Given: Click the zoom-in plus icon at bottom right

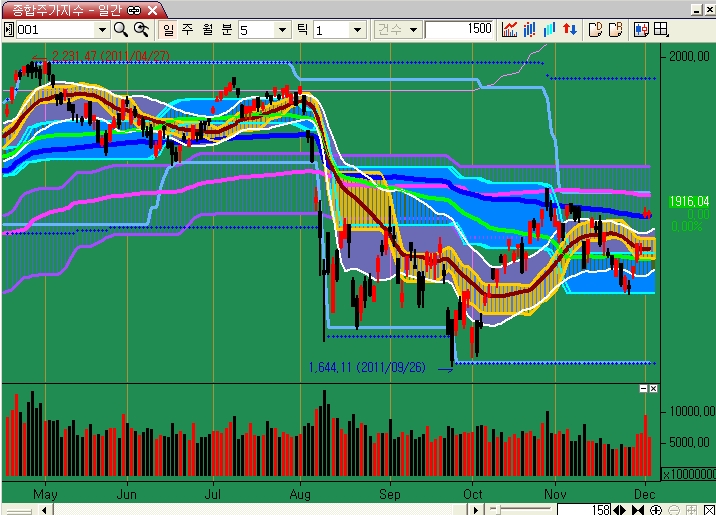Looking at the screenshot, I should coord(655,509).
